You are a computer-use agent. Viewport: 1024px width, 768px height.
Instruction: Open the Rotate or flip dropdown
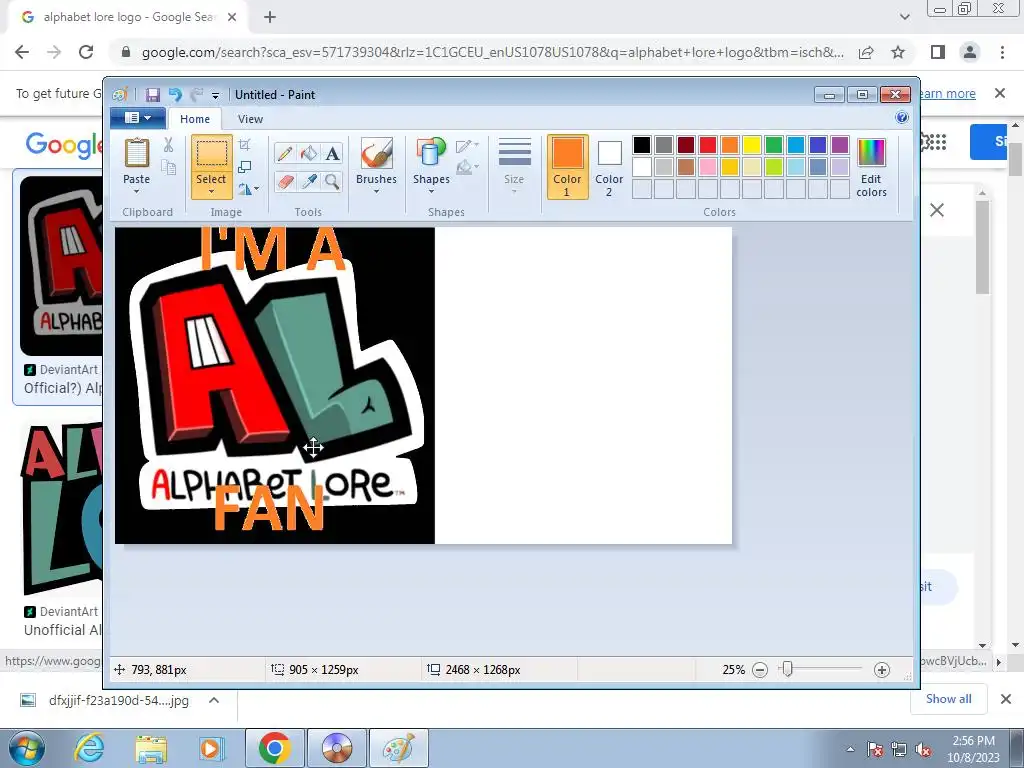click(x=249, y=189)
